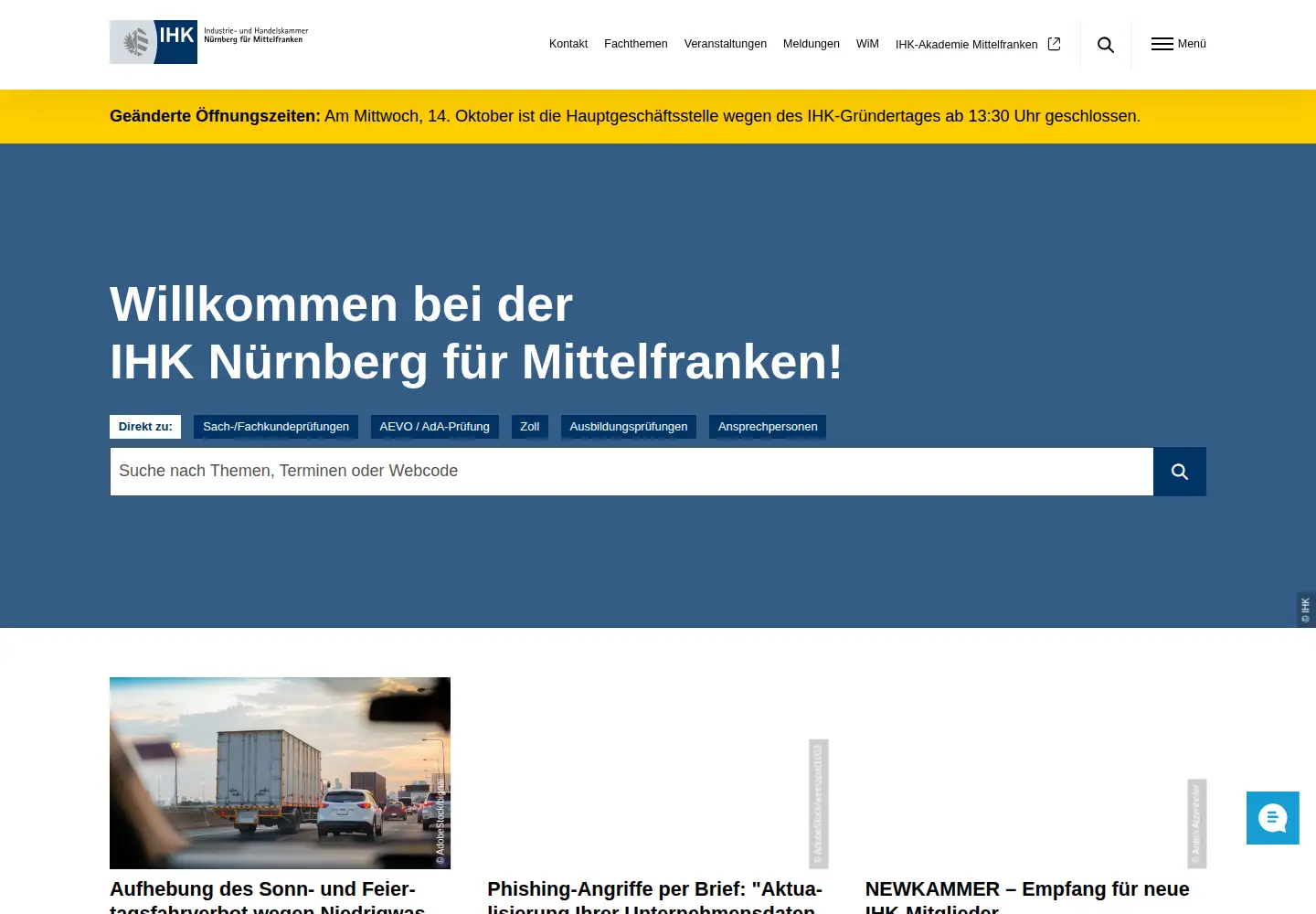The width and height of the screenshot is (1316, 914).
Task: Select Meldungen in the top navigation
Action: pyautogui.click(x=812, y=44)
